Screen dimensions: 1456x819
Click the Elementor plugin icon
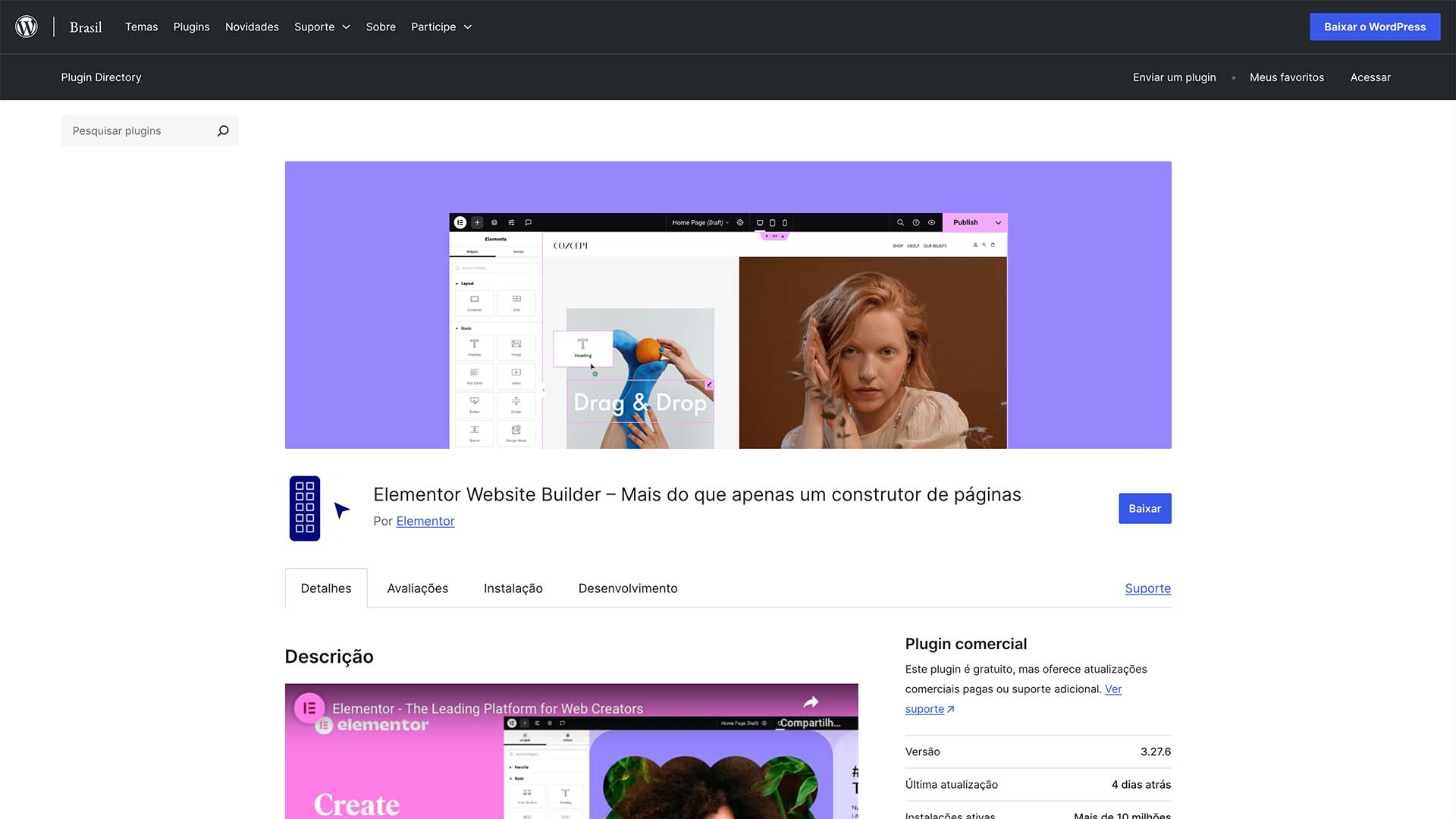[320, 508]
